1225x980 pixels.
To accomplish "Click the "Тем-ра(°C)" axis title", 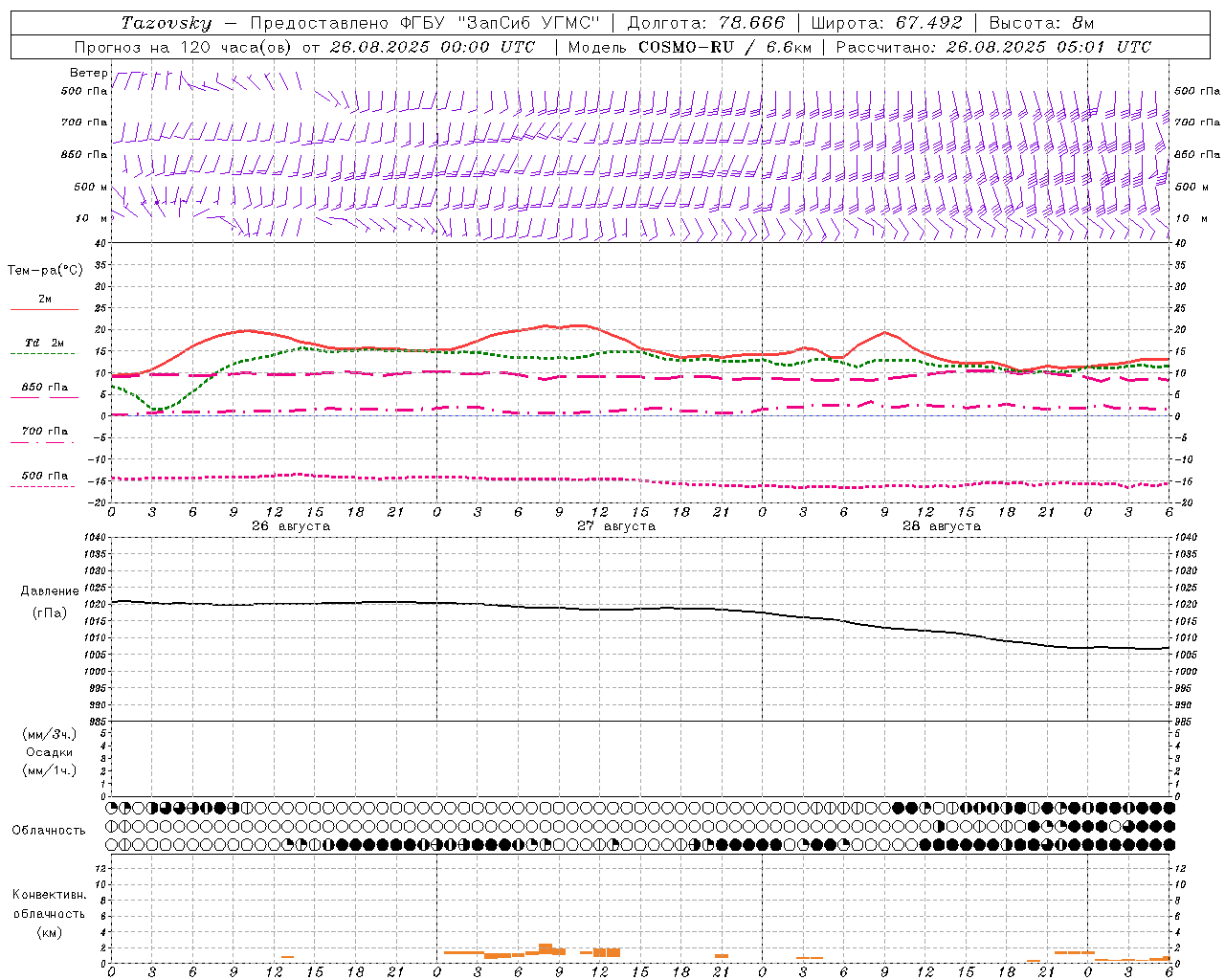I will click(x=45, y=271).
